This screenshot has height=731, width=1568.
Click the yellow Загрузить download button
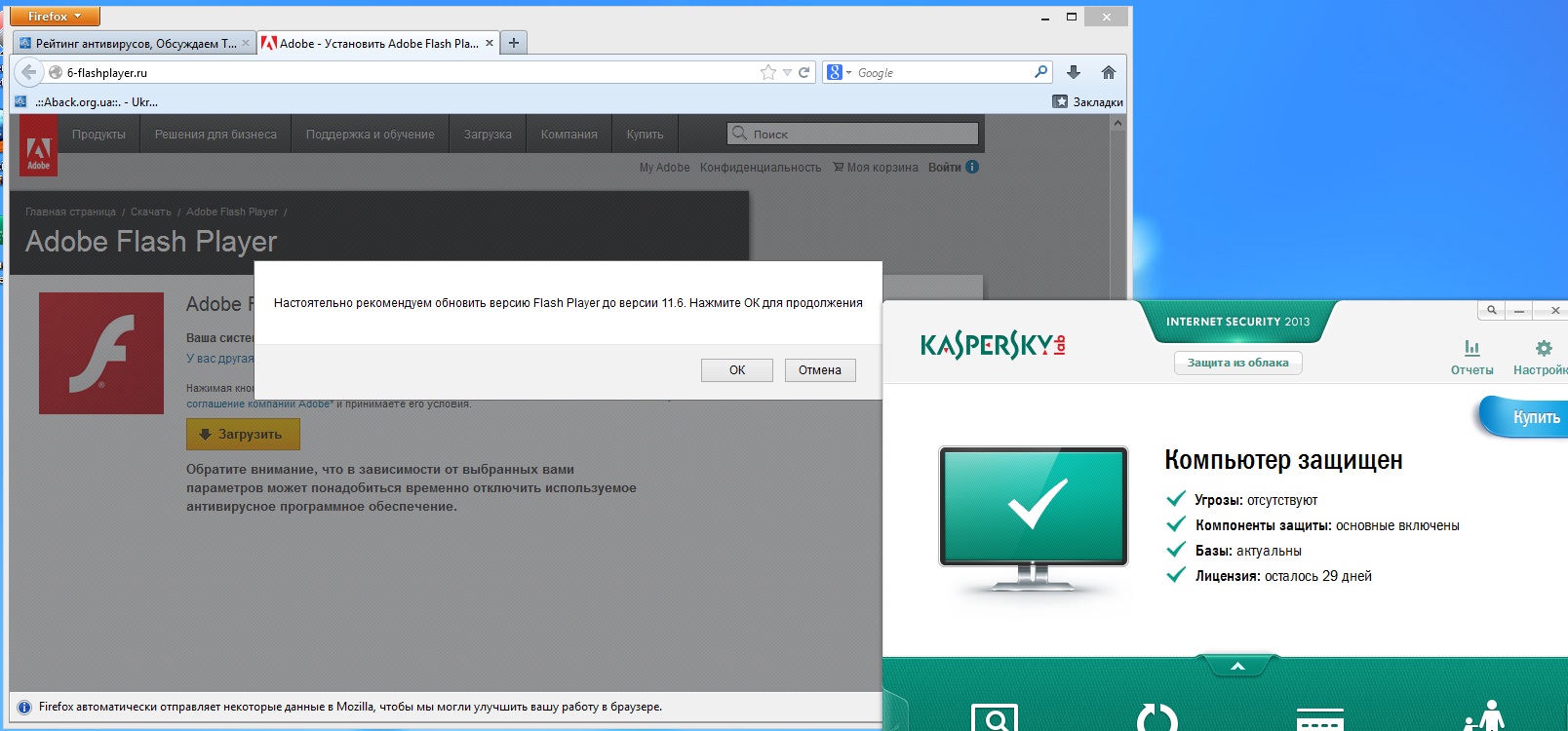pos(243,435)
